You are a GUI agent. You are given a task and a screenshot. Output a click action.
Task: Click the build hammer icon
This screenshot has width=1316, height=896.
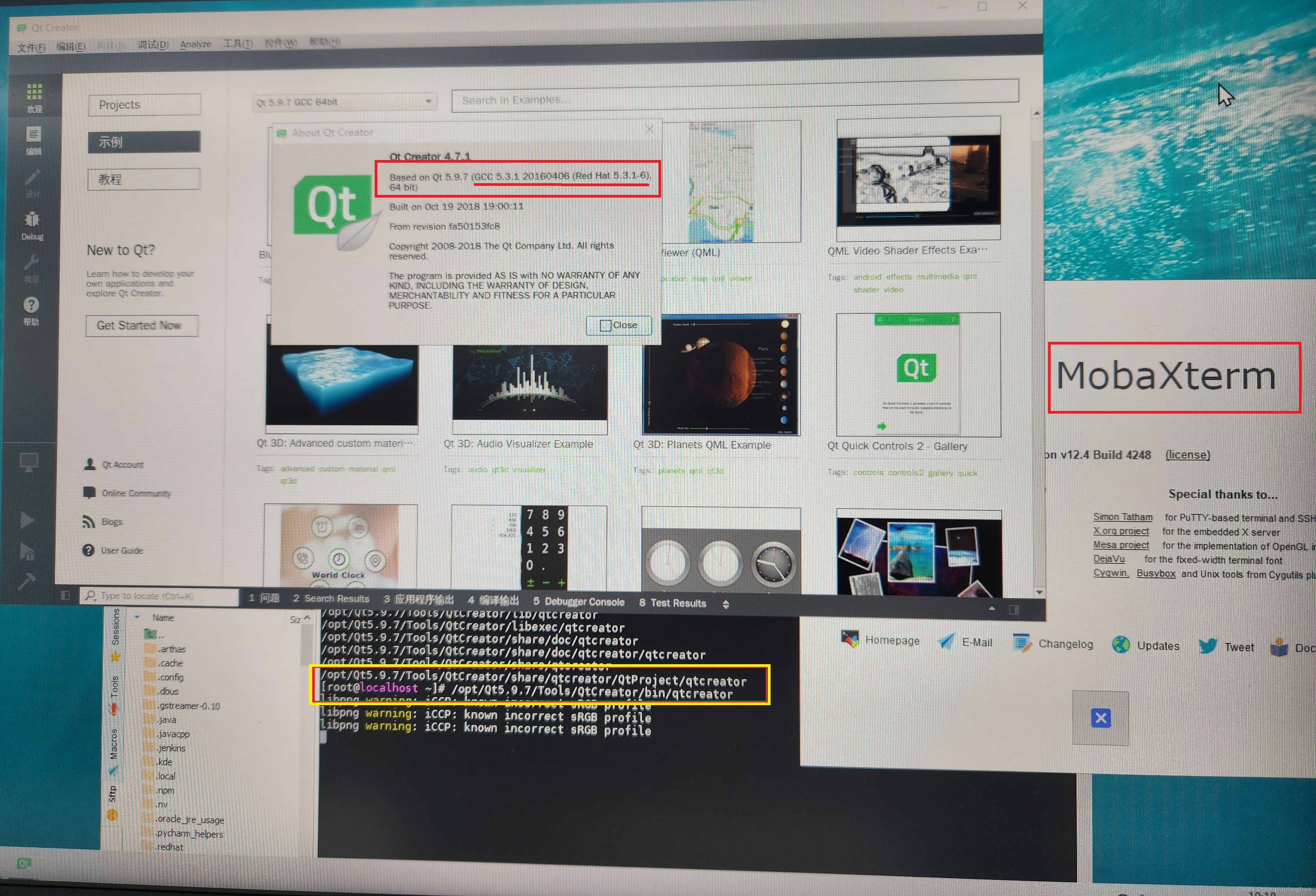tap(26, 581)
